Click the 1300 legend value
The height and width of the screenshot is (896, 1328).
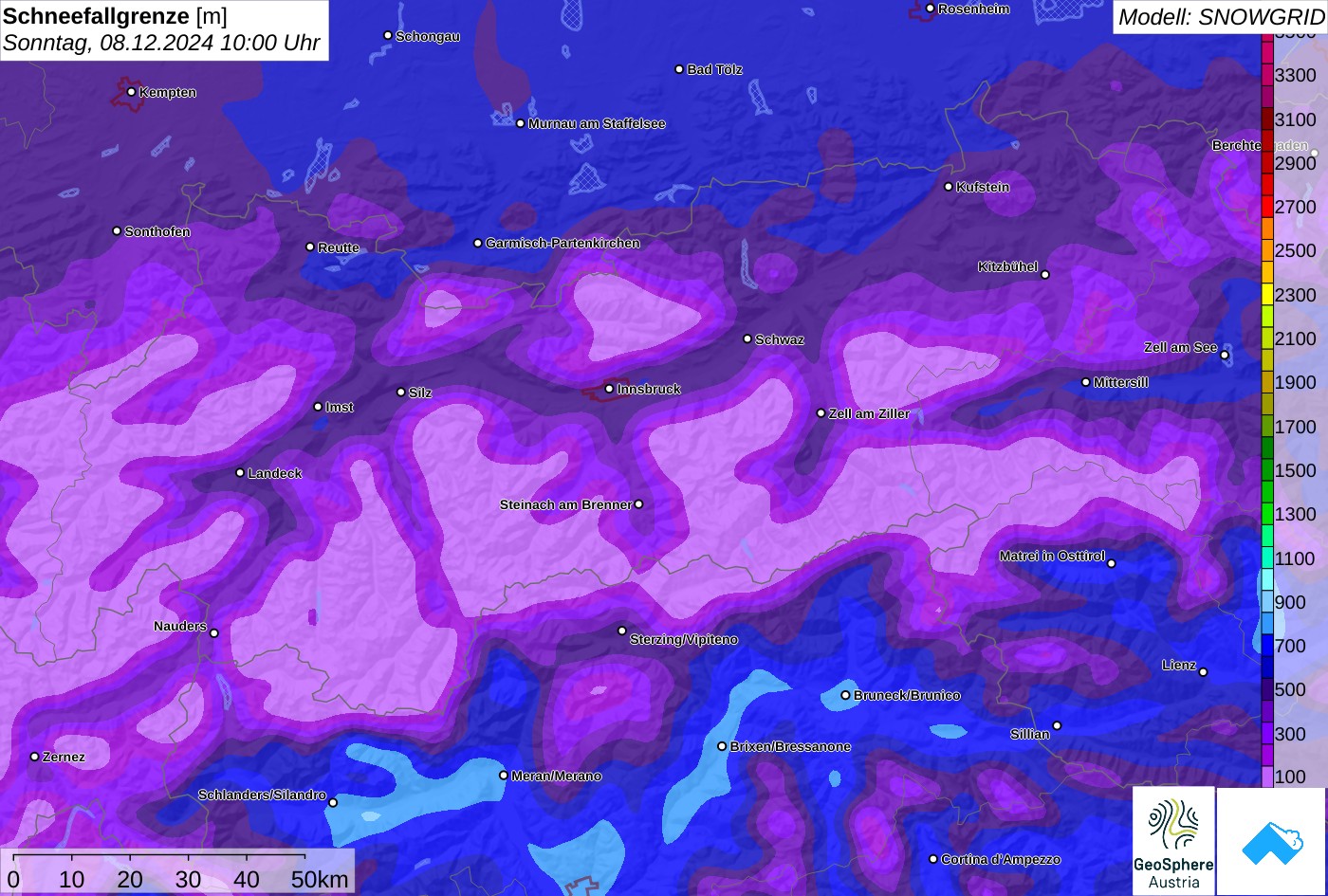coord(1296,514)
